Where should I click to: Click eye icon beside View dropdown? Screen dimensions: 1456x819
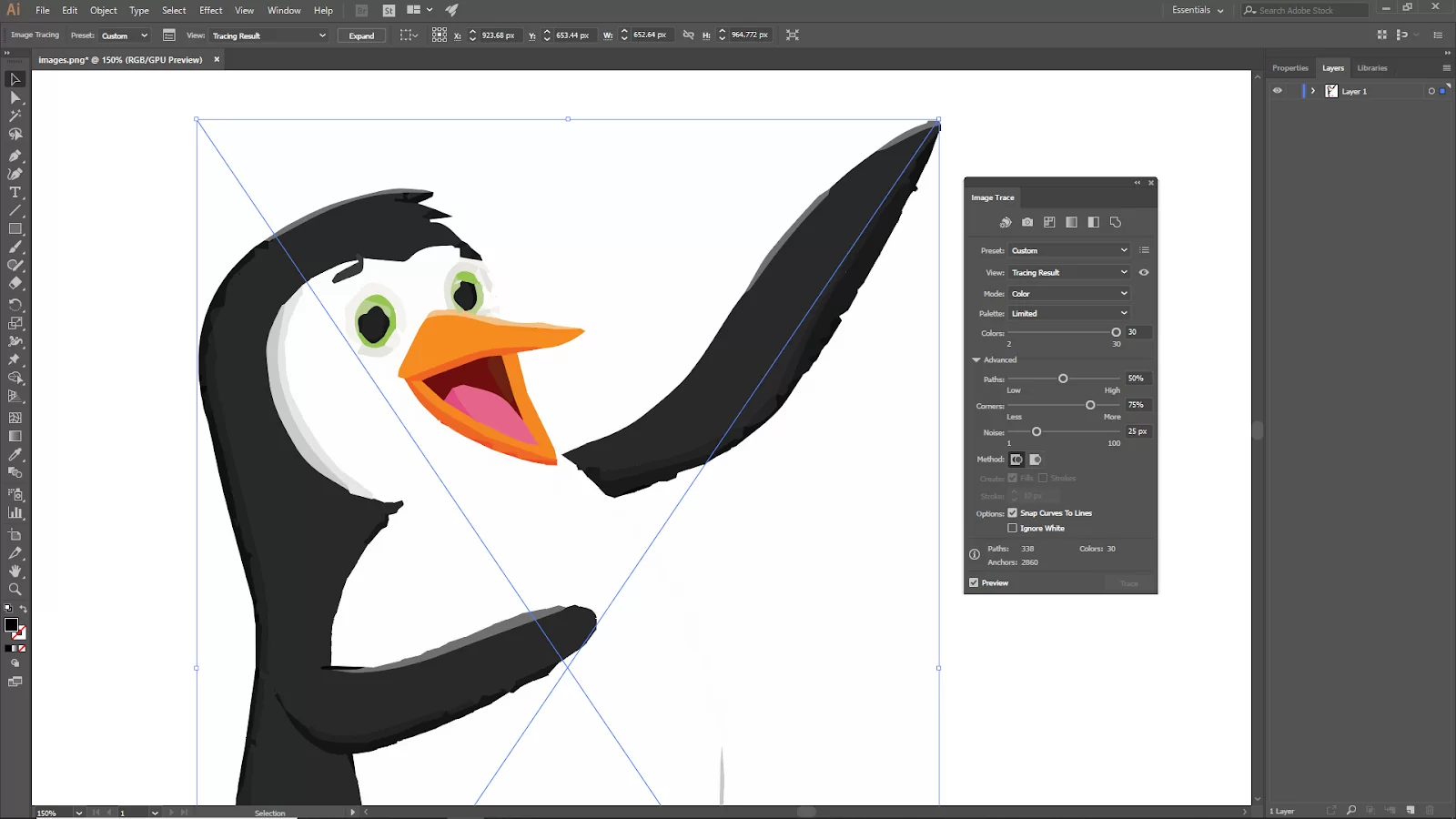click(1144, 272)
